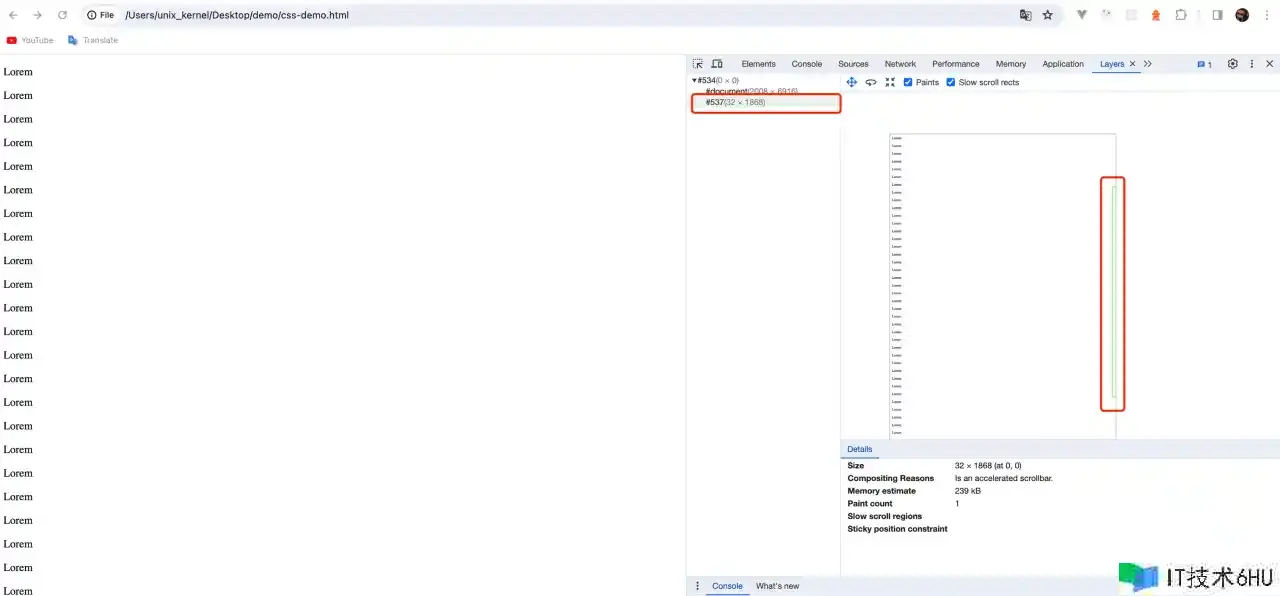This screenshot has height=596, width=1280.
Task: Disable Slow scroll rects checkbox
Action: click(951, 82)
